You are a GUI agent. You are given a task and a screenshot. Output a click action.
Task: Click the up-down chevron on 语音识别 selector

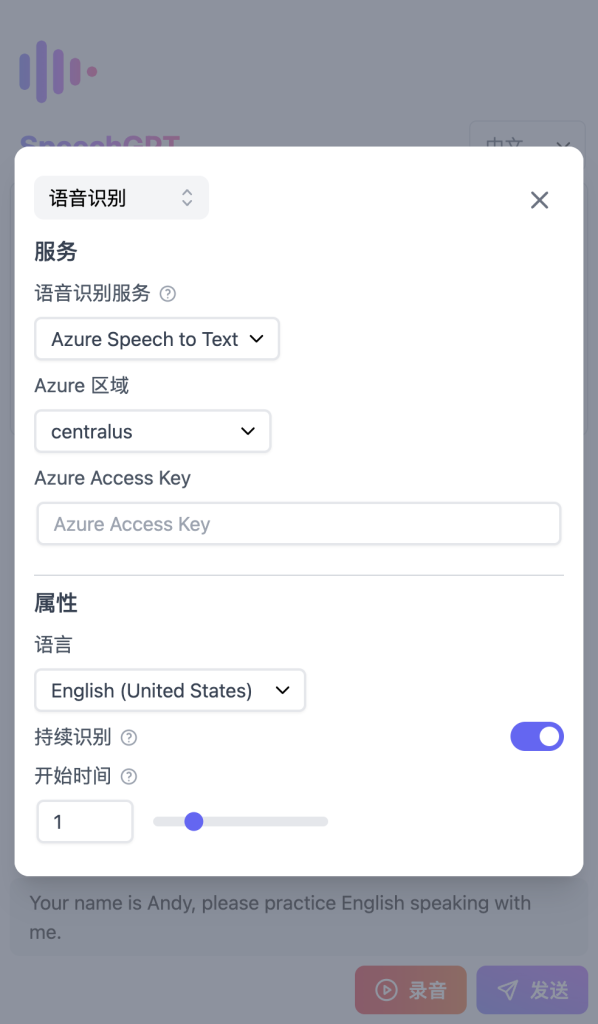click(x=188, y=198)
